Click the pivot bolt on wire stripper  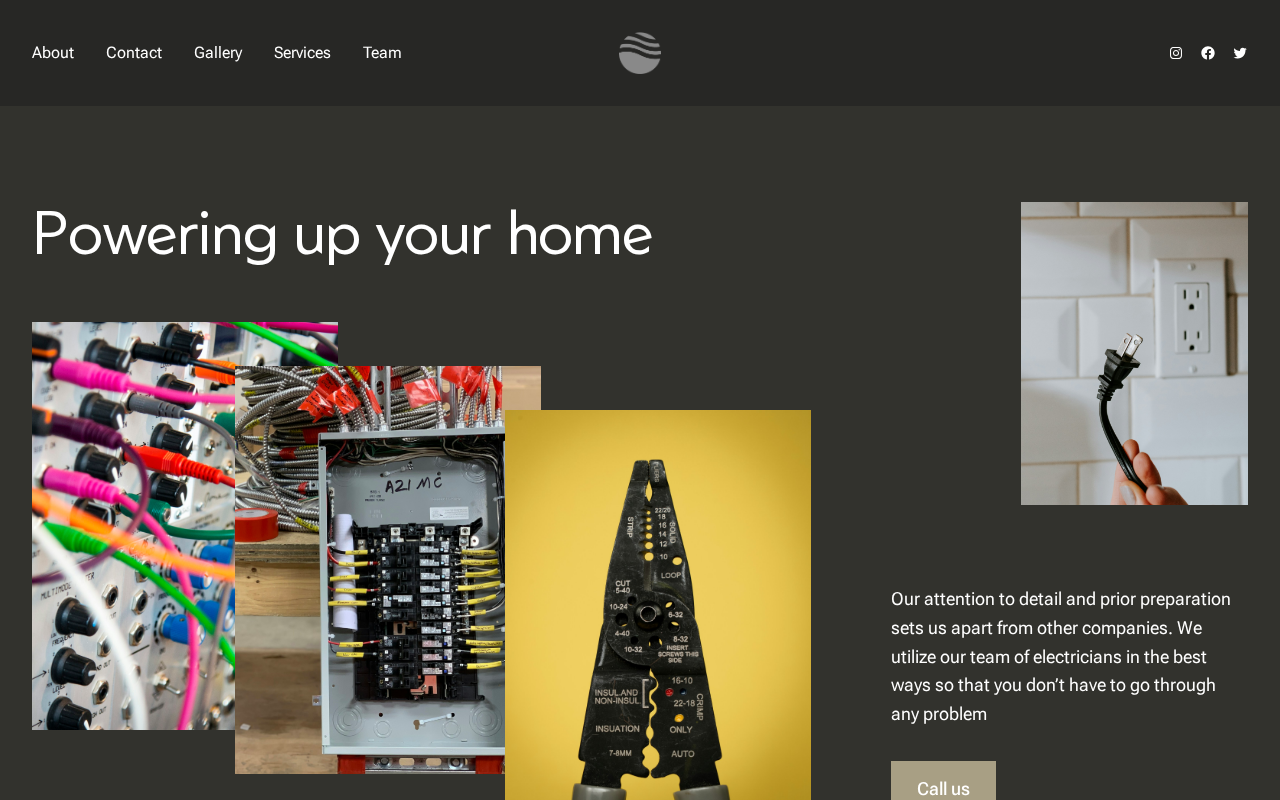click(647, 613)
